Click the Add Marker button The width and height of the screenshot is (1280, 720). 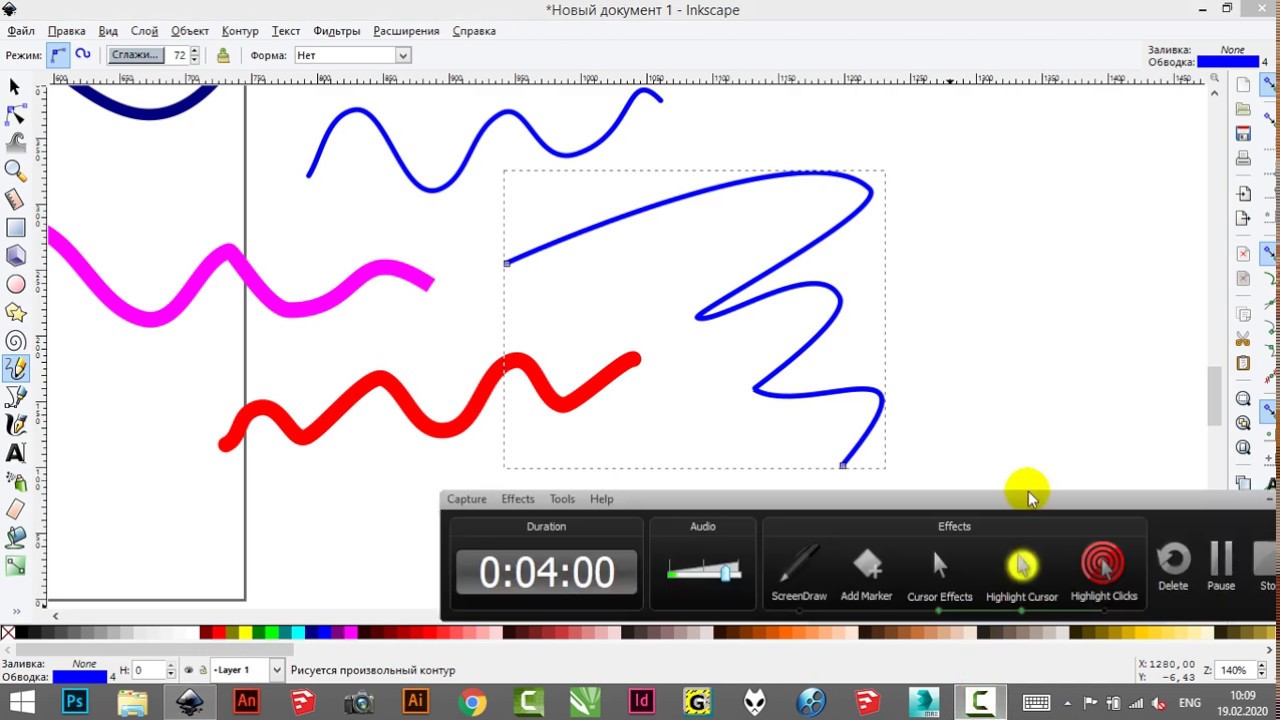coord(866,574)
